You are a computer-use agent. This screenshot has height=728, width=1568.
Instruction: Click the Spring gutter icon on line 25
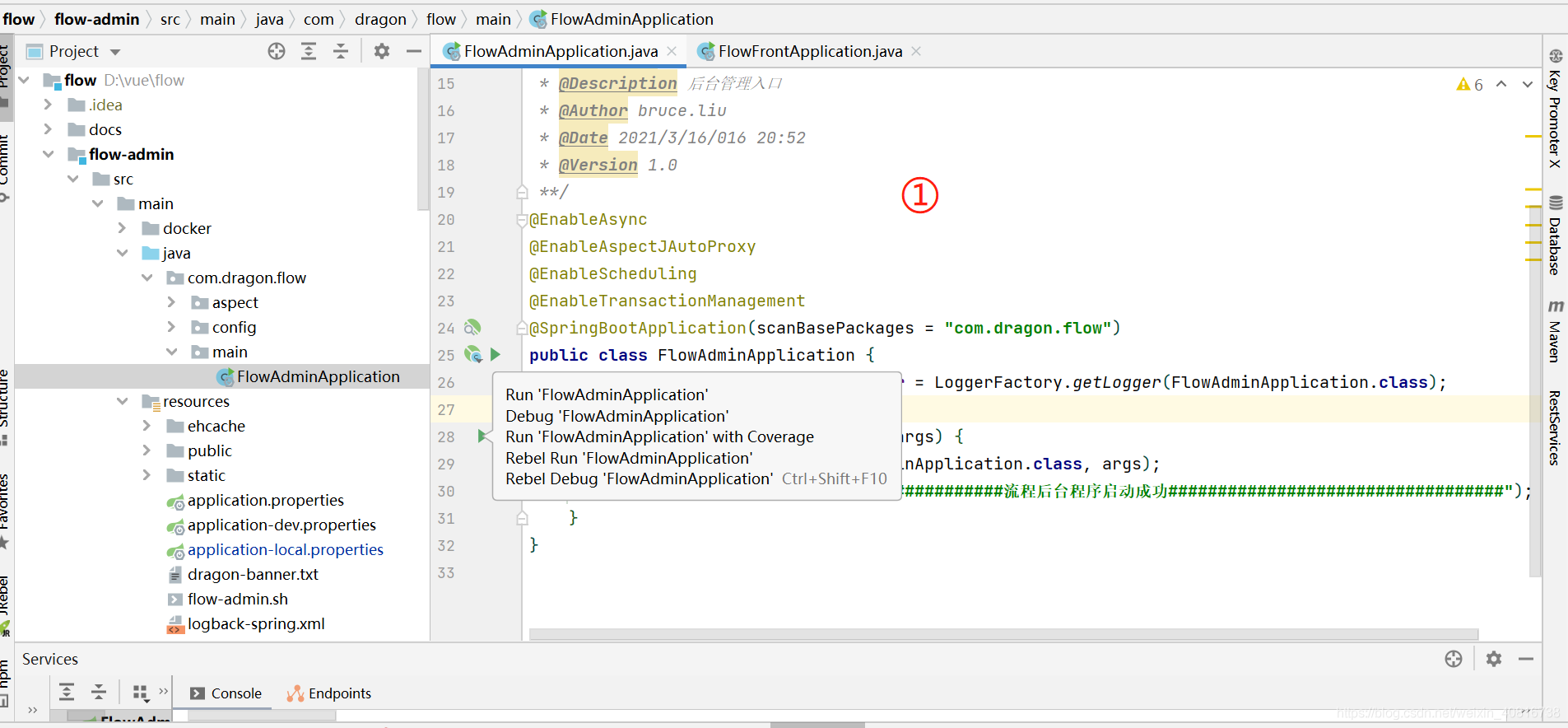pyautogui.click(x=472, y=354)
